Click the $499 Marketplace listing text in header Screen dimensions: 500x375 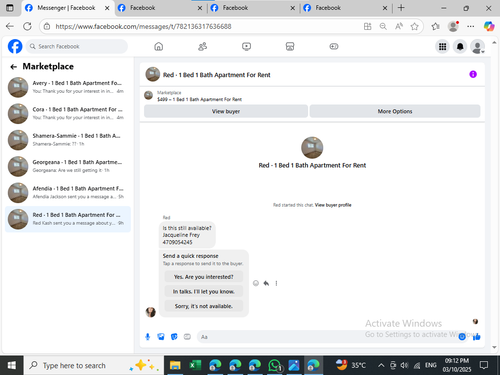(199, 99)
